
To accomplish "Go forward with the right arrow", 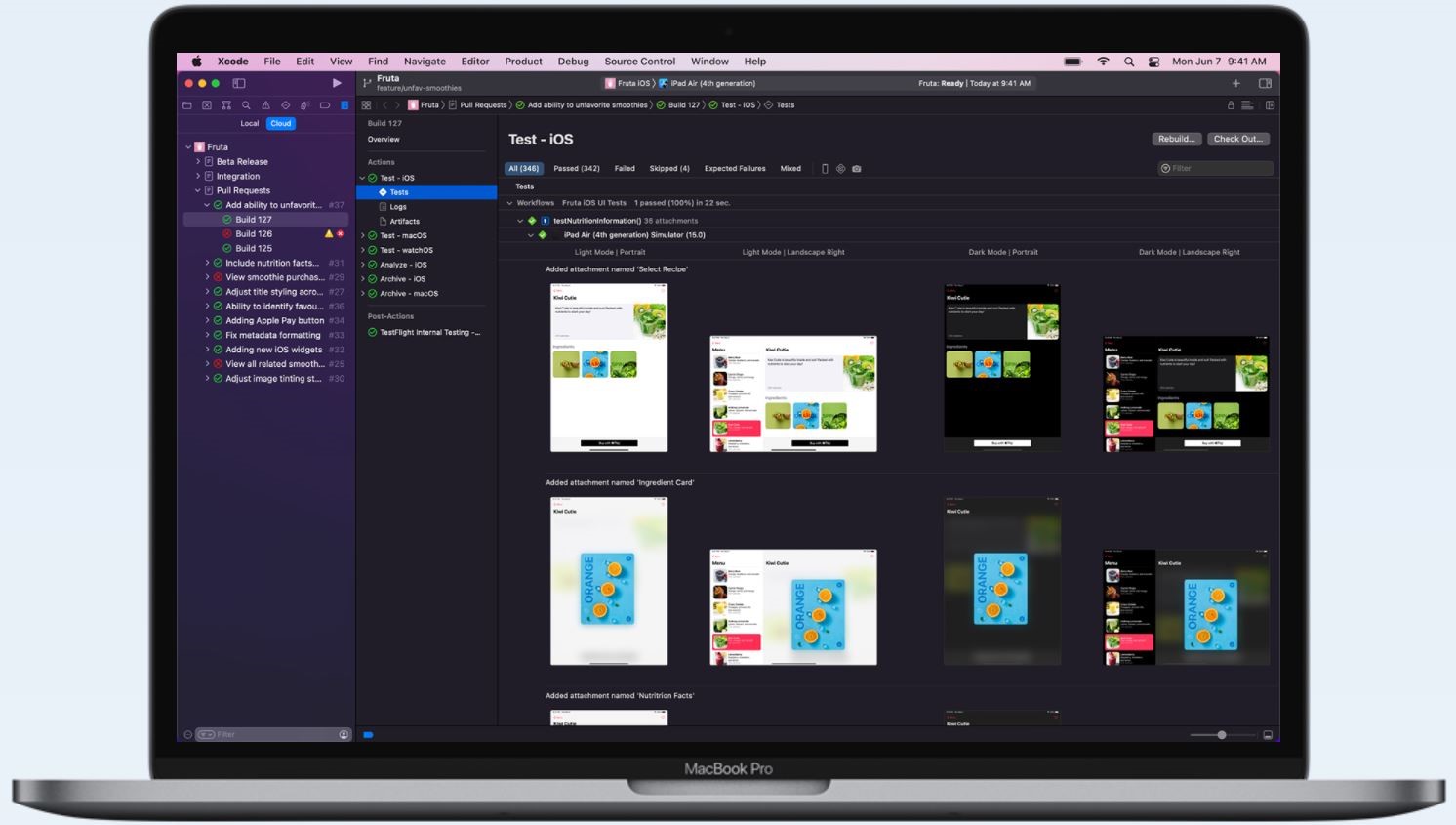I will point(397,105).
